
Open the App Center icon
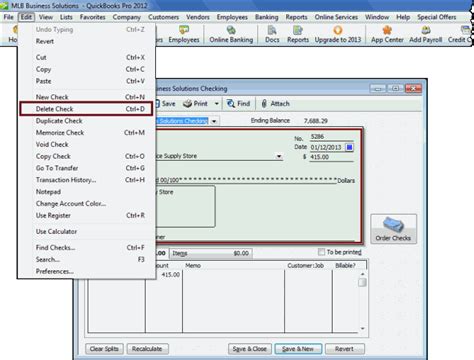387,35
